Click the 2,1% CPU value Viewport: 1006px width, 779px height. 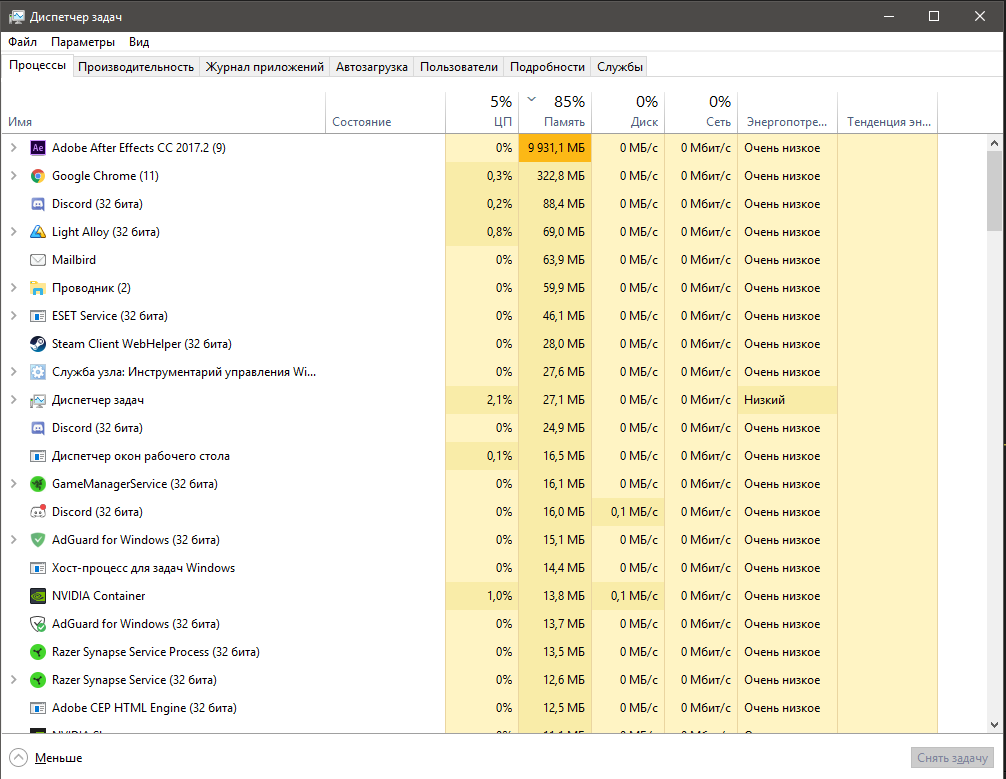pyautogui.click(x=499, y=400)
